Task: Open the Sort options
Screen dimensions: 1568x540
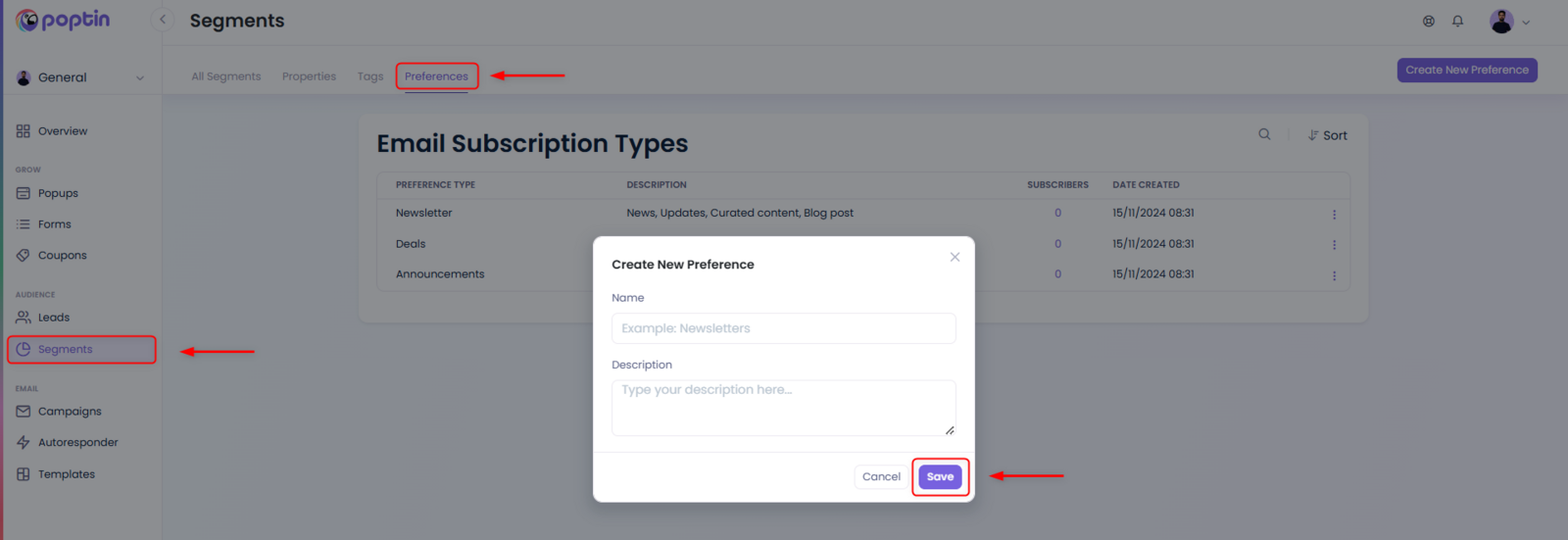Action: point(1327,135)
